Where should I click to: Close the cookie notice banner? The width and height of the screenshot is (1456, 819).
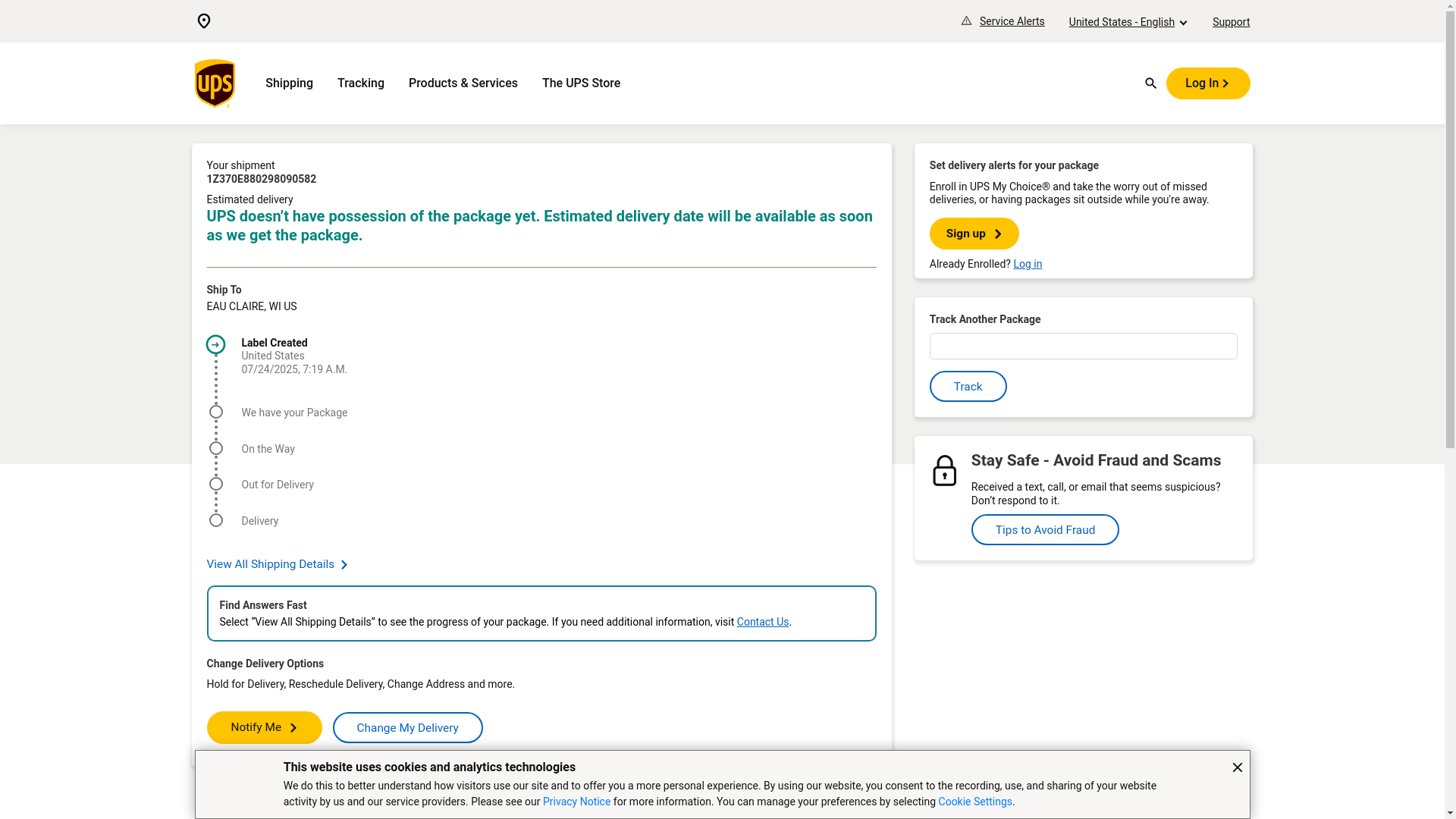click(1237, 767)
